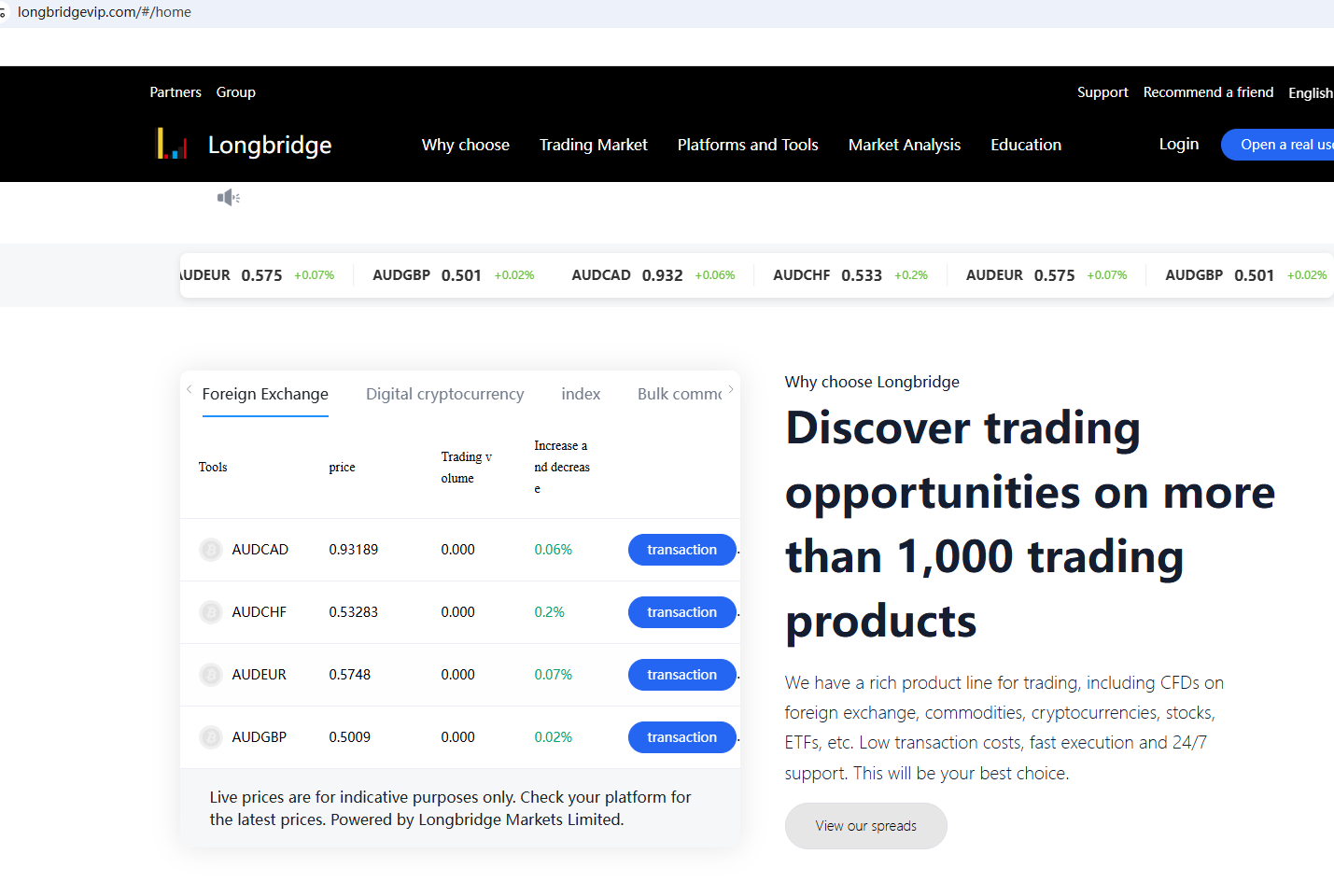The width and height of the screenshot is (1334, 896).
Task: Open the Market Analysis menu
Action: tap(905, 145)
